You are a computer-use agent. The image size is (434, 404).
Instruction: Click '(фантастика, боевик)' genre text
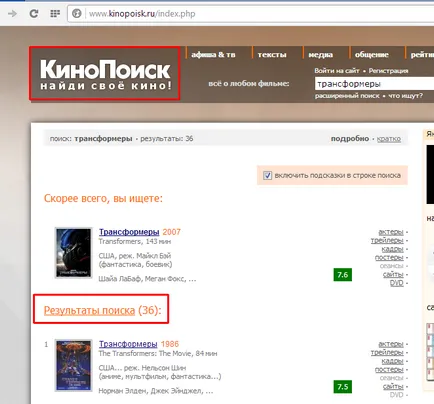coord(135,264)
